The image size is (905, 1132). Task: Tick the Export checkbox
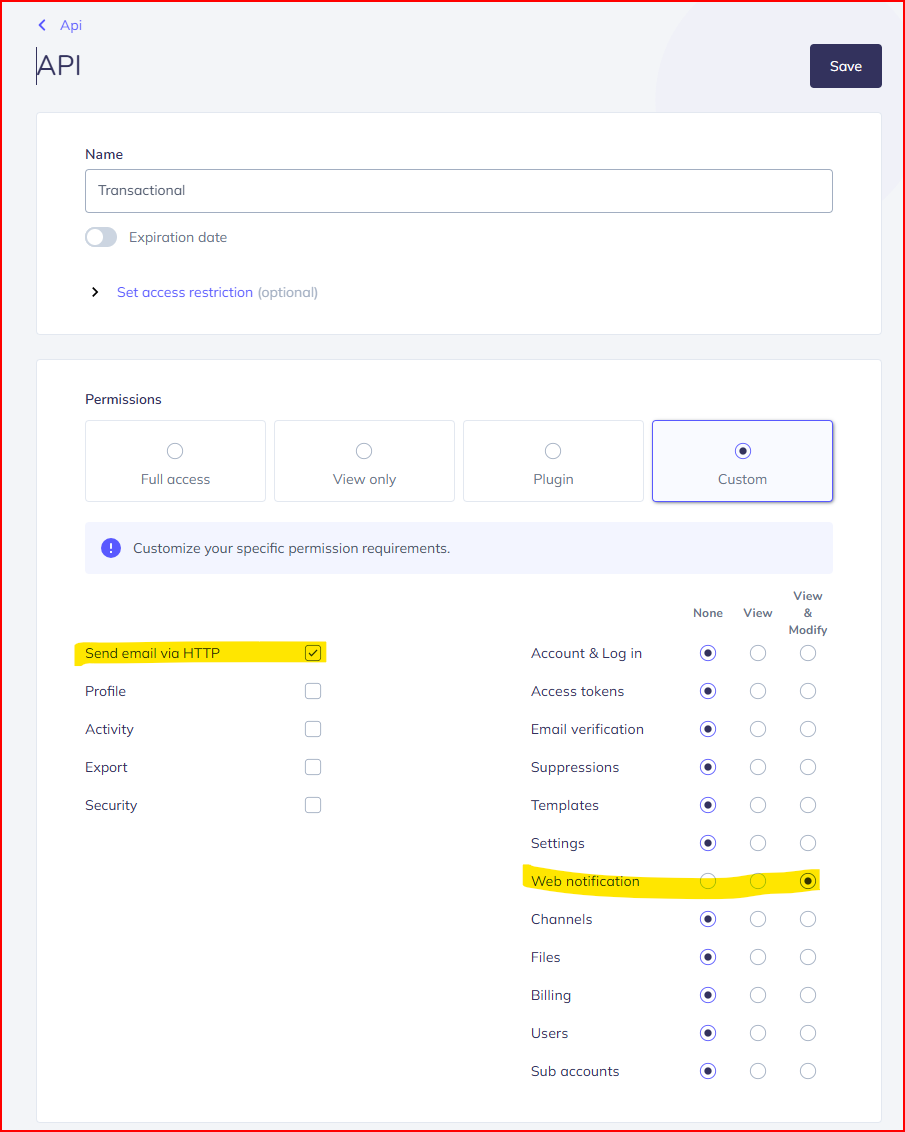313,767
